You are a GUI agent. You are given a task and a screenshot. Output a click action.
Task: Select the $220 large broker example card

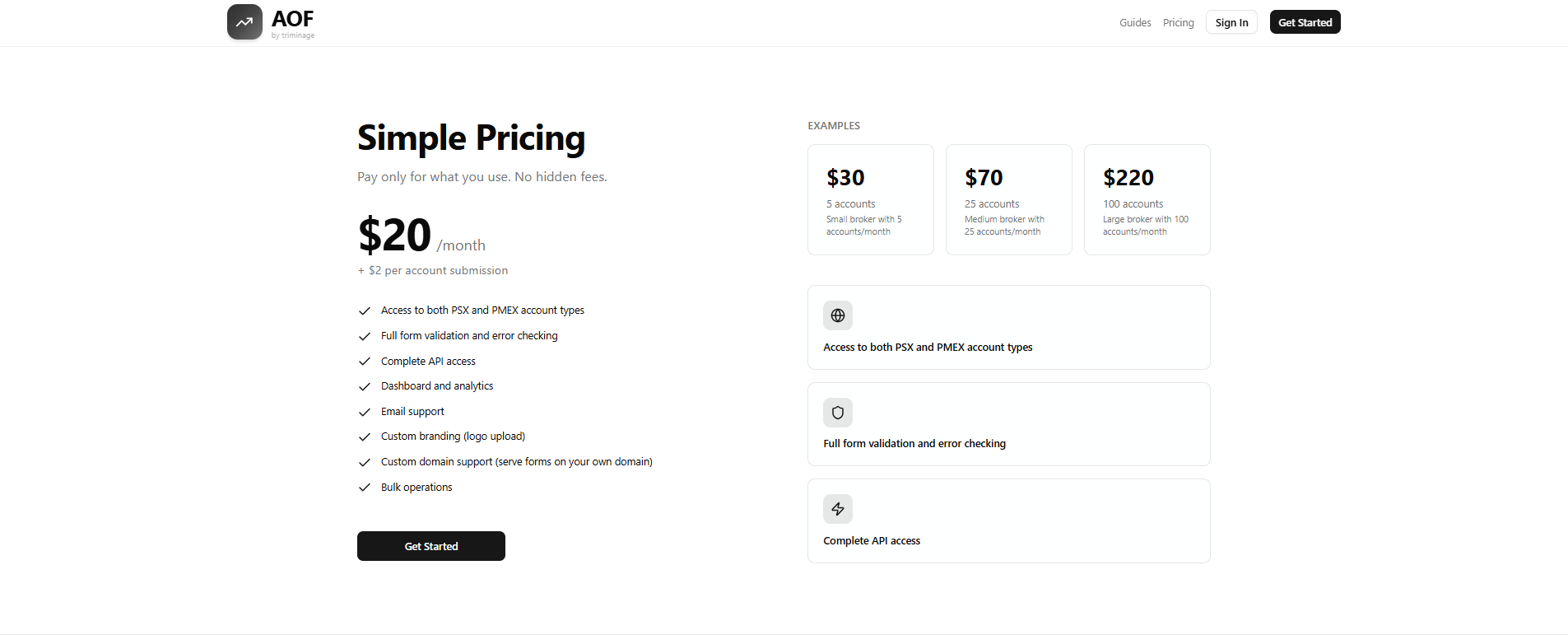tap(1147, 199)
